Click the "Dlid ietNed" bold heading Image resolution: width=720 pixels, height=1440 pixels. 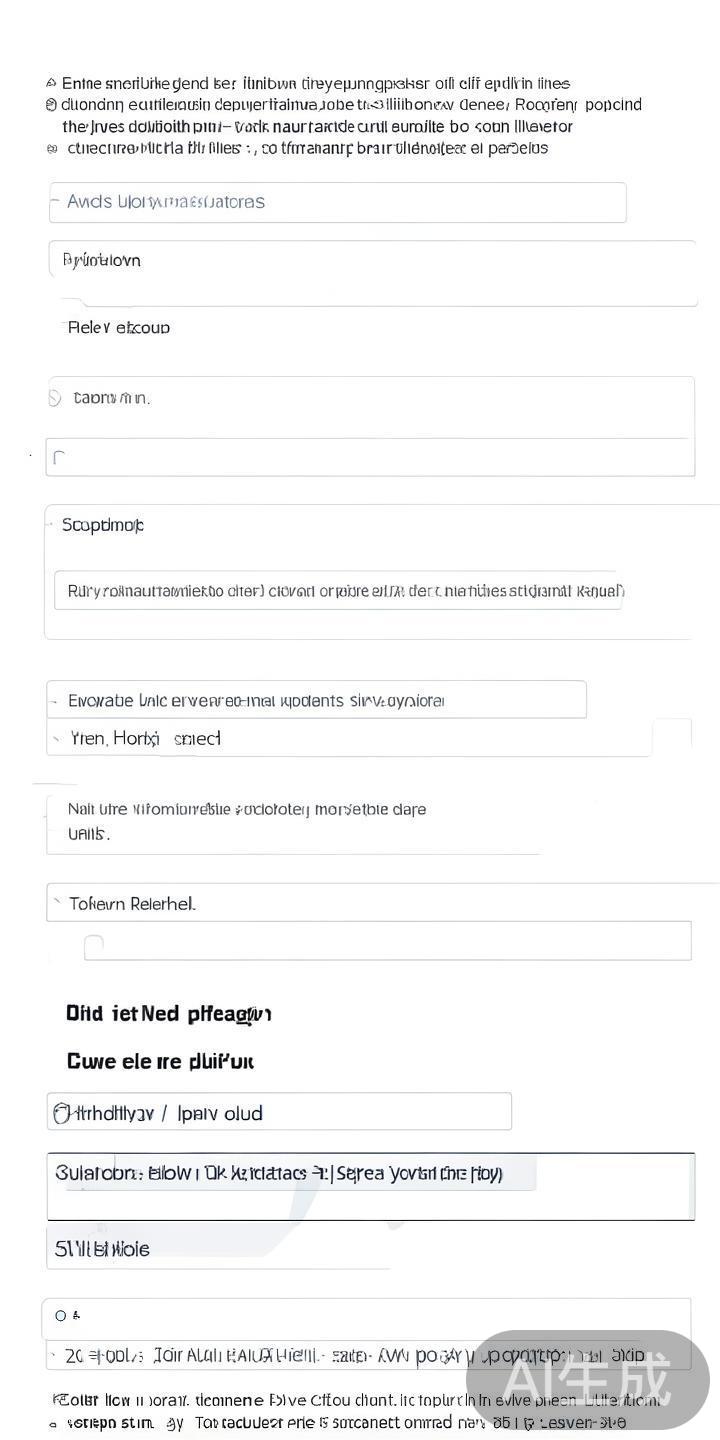click(168, 1014)
